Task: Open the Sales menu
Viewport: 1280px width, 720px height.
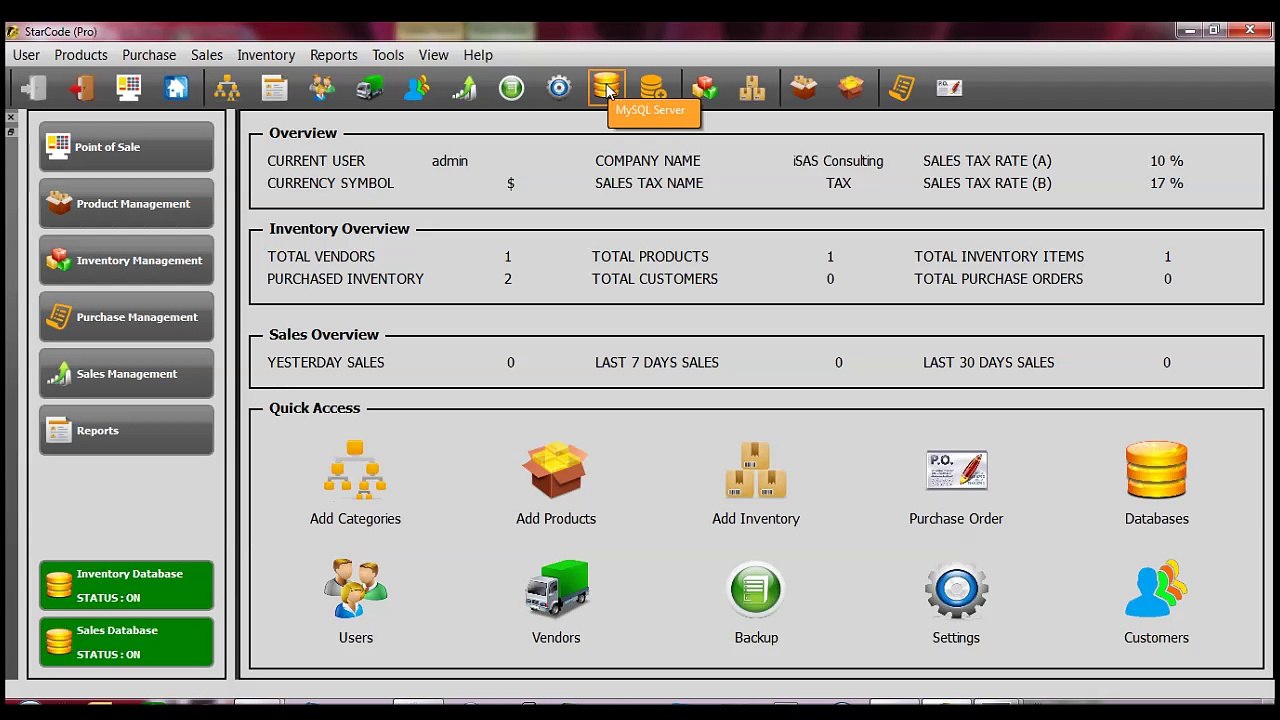Action: tap(207, 55)
